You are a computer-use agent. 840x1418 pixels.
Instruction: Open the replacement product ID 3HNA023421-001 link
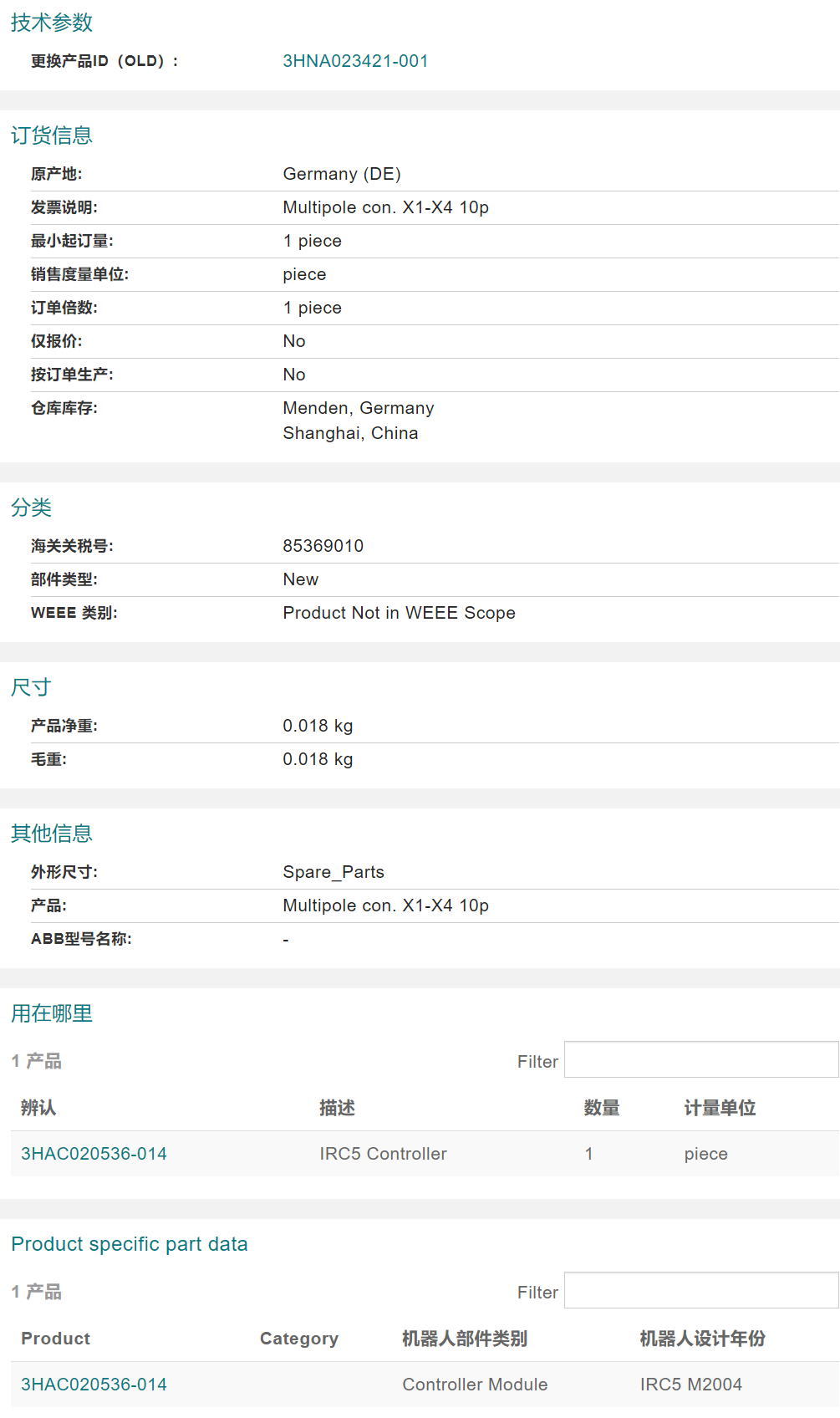[355, 61]
